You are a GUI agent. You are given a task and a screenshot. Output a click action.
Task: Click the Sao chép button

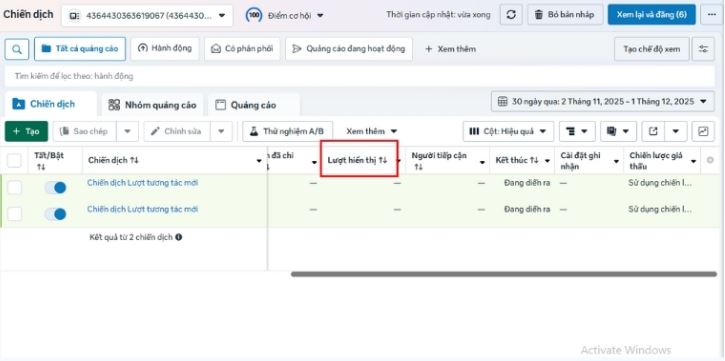click(85, 131)
